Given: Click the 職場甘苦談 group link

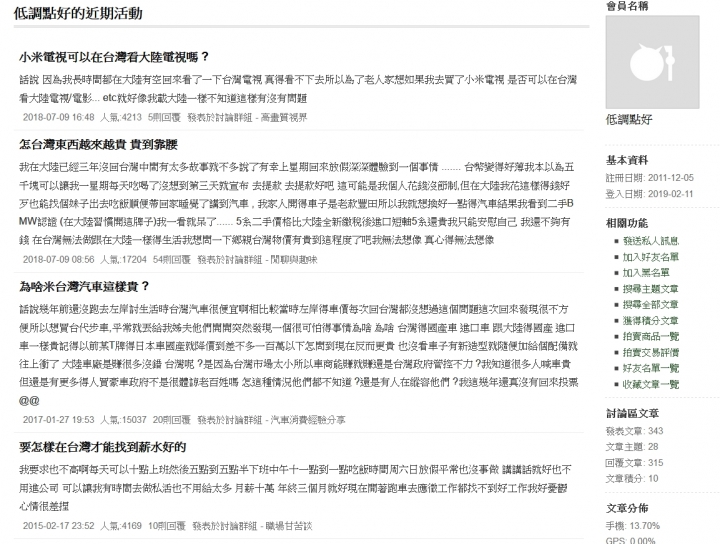Looking at the screenshot, I should tap(289, 526).
